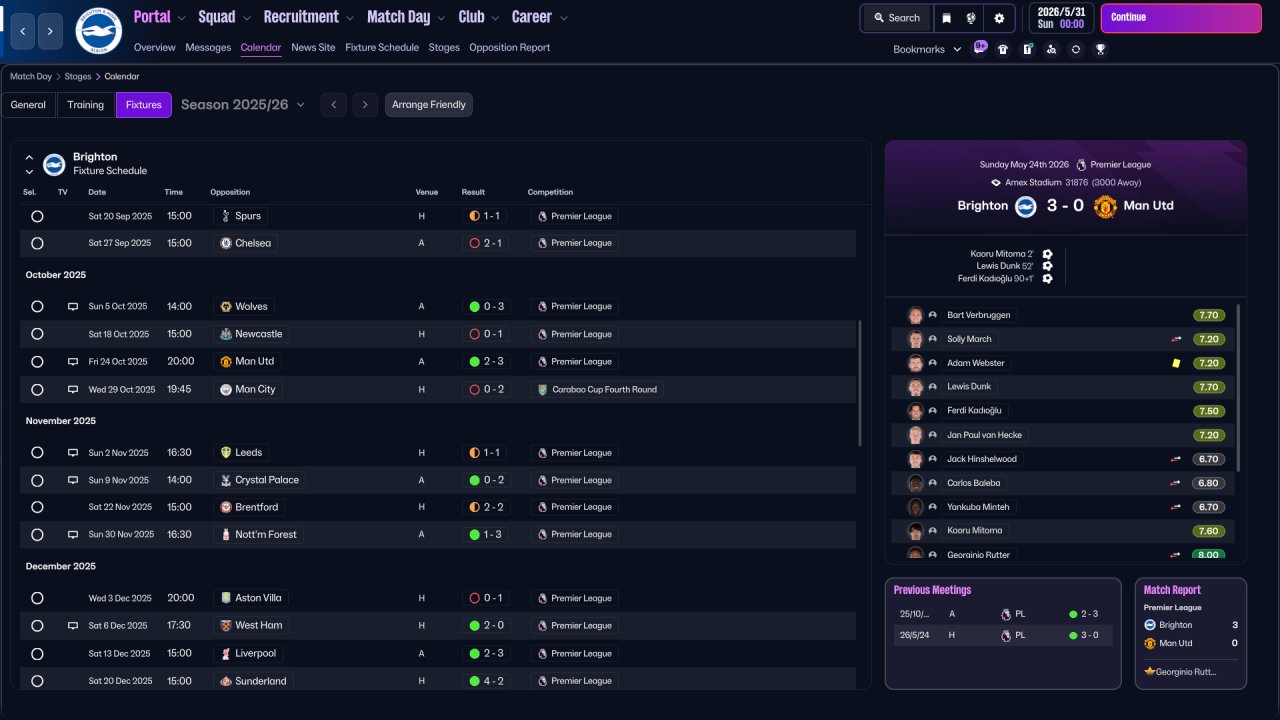Open the Messages submenu tab
Image resolution: width=1280 pixels, height=720 pixels.
(x=208, y=48)
